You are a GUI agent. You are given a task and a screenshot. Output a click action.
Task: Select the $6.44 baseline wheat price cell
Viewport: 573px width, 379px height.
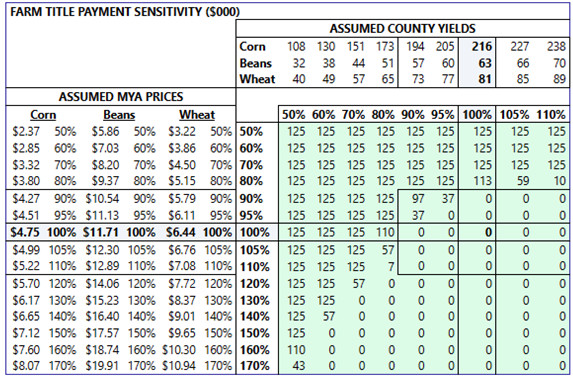[x=180, y=232]
